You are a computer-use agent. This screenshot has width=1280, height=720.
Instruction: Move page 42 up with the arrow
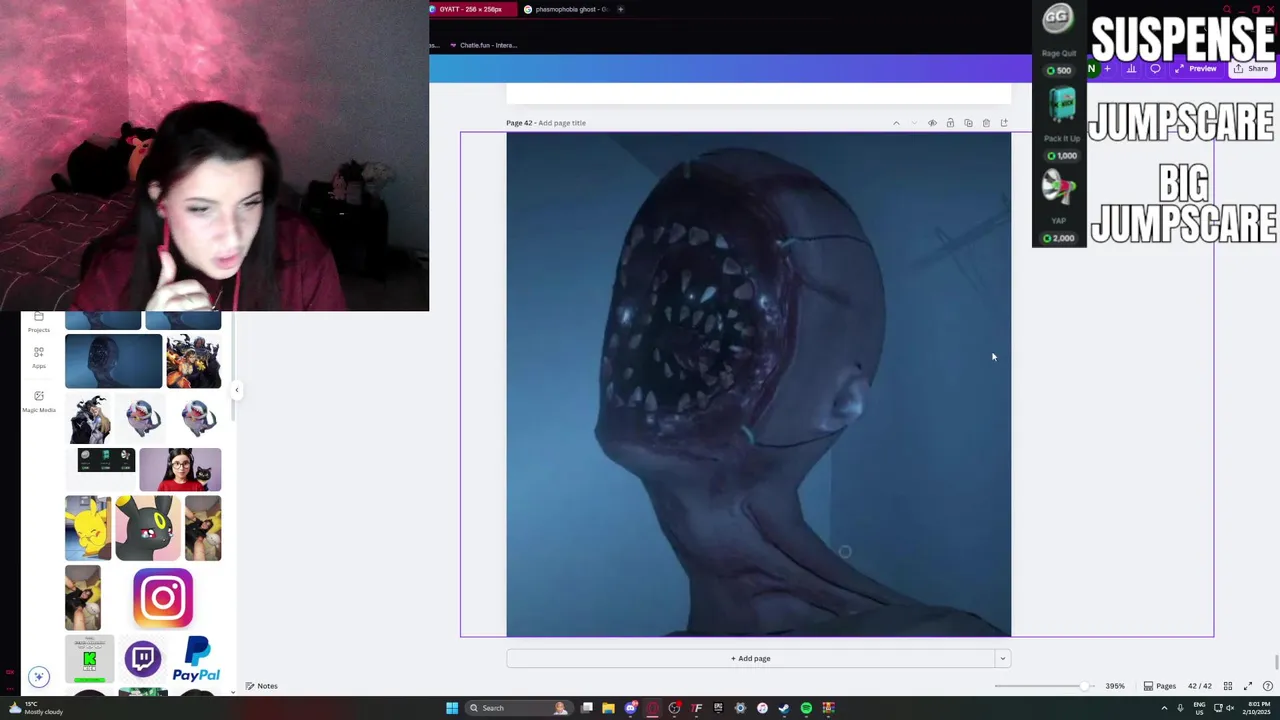tap(896, 123)
